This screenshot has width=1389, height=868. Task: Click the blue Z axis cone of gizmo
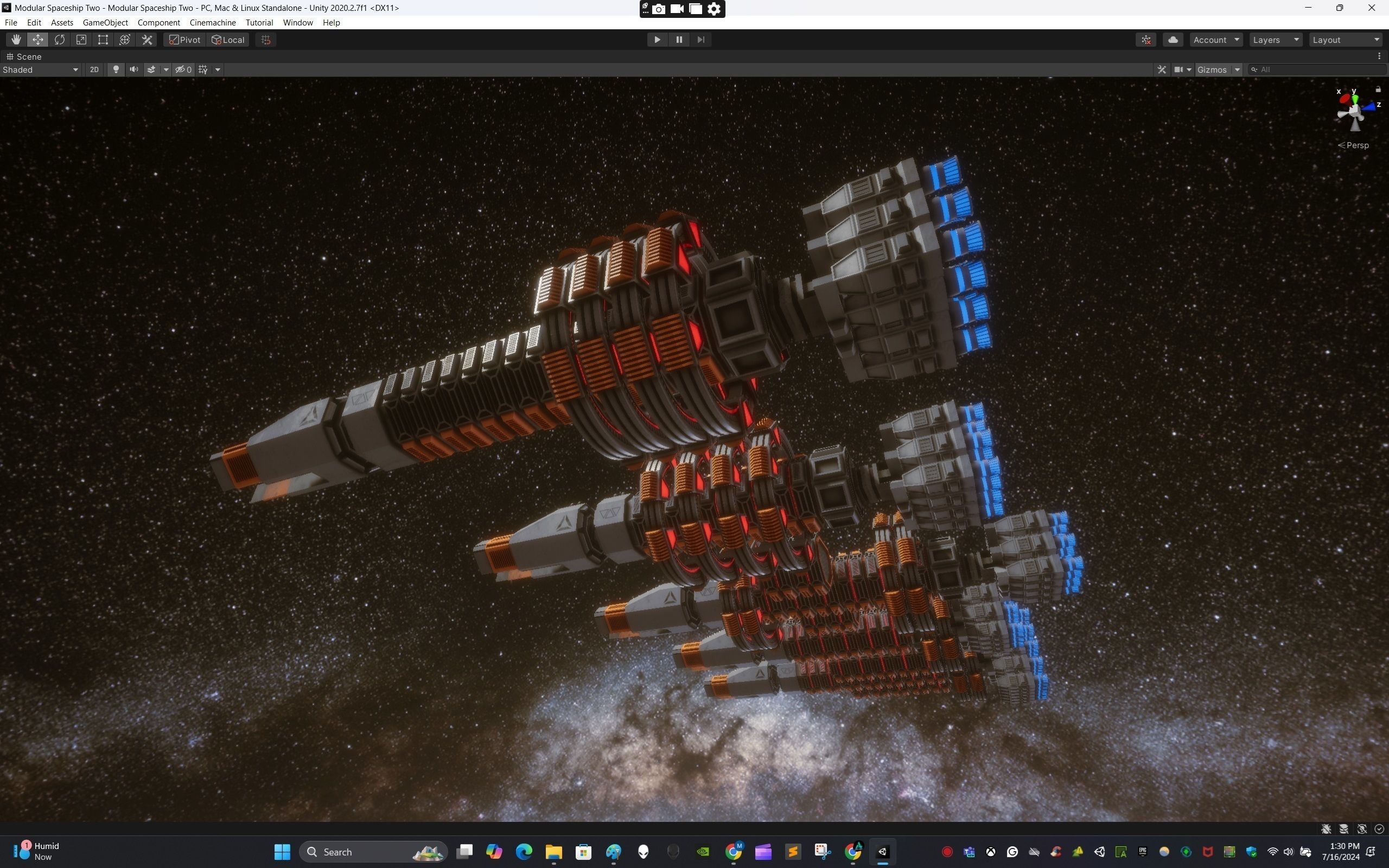coord(1370,106)
